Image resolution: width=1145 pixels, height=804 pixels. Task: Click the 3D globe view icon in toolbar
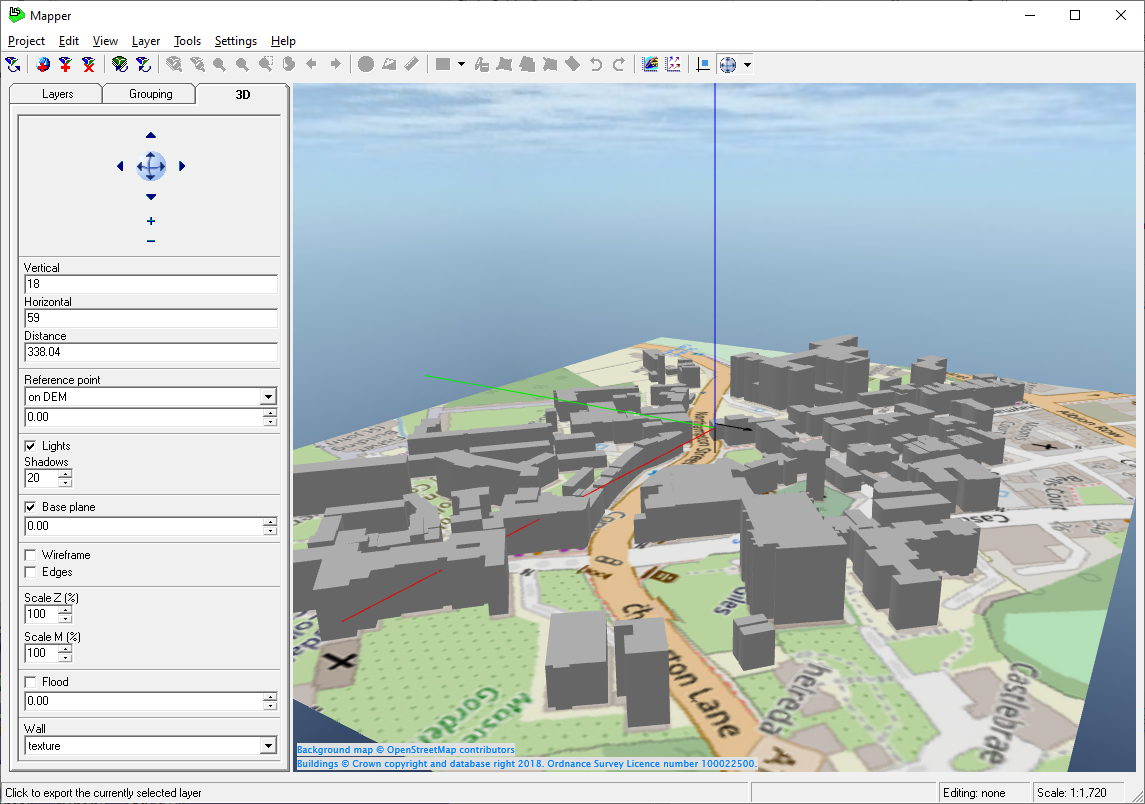(728, 65)
